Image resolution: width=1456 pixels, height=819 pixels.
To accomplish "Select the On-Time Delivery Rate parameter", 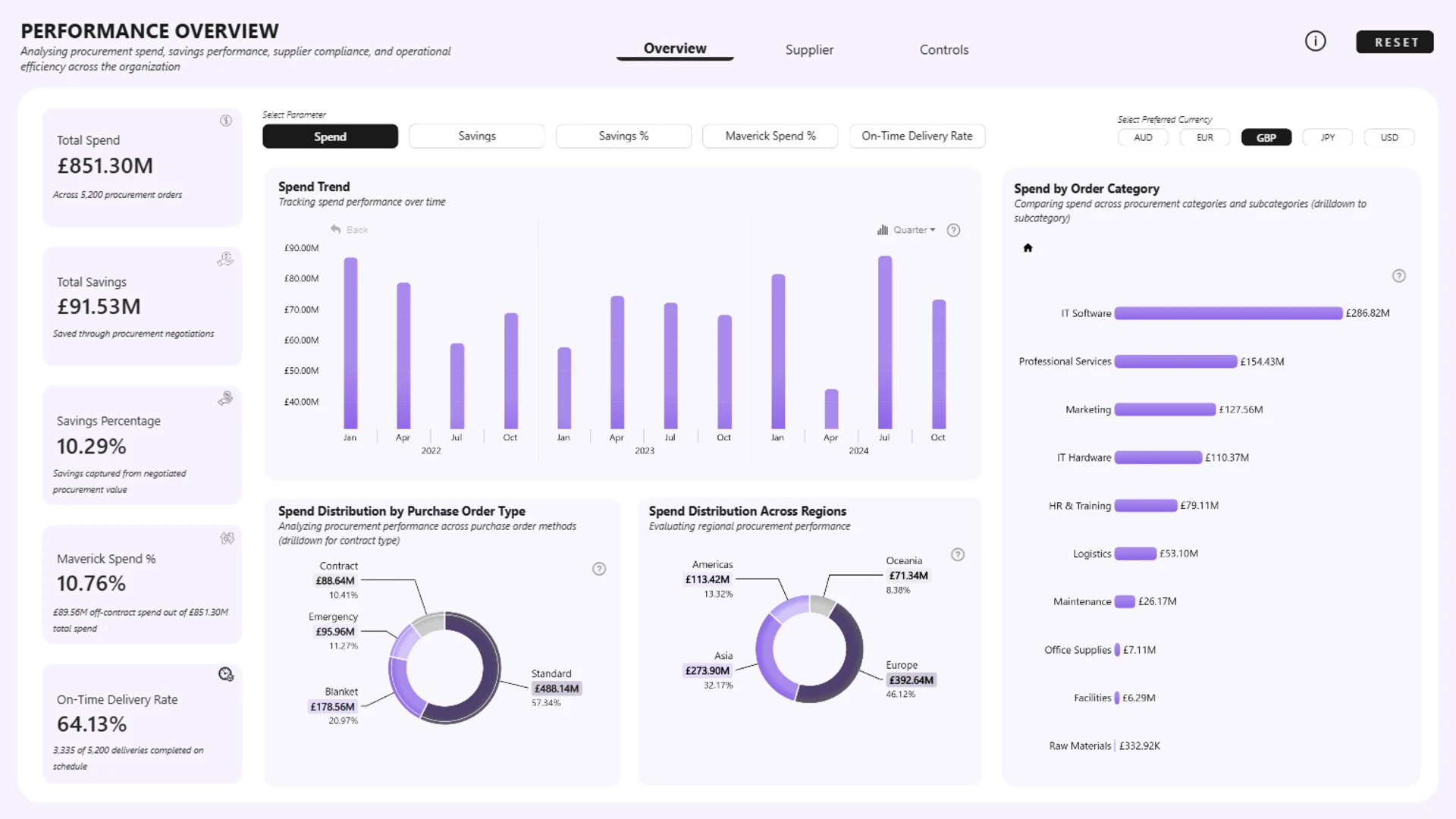I will 917,136.
